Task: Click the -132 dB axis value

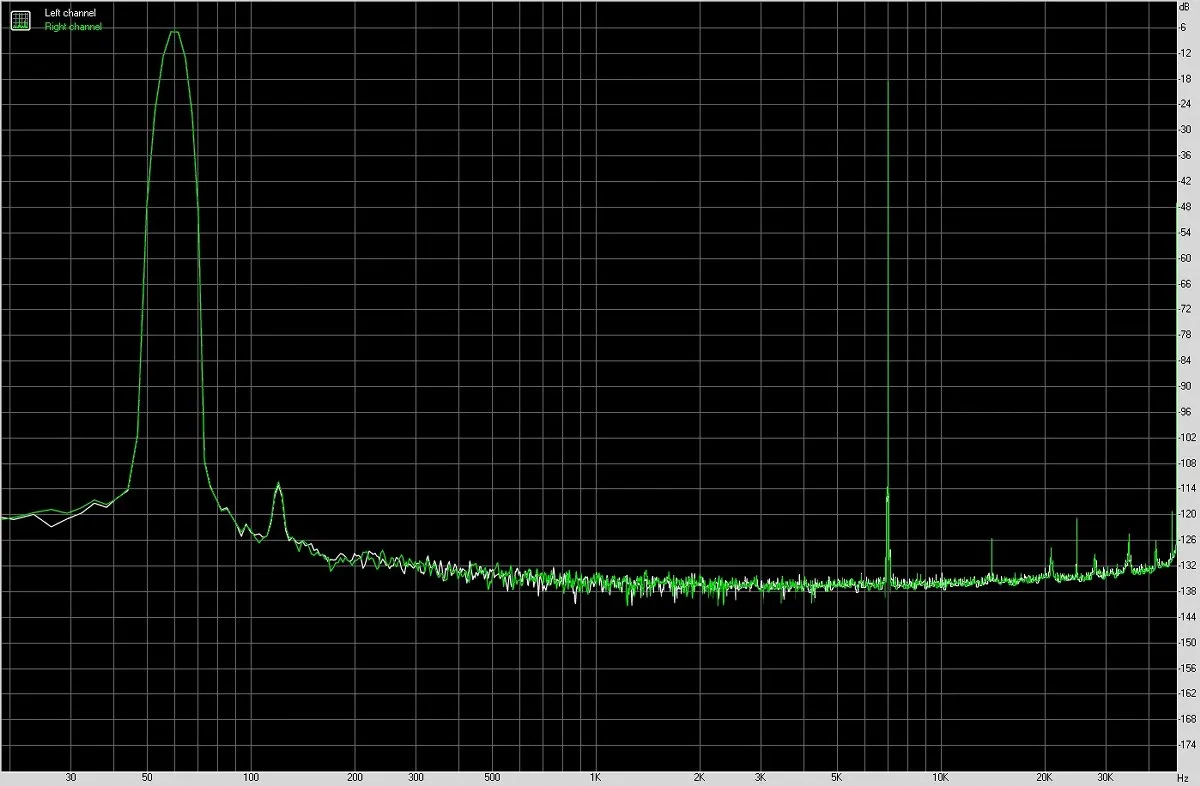Action: click(1187, 566)
